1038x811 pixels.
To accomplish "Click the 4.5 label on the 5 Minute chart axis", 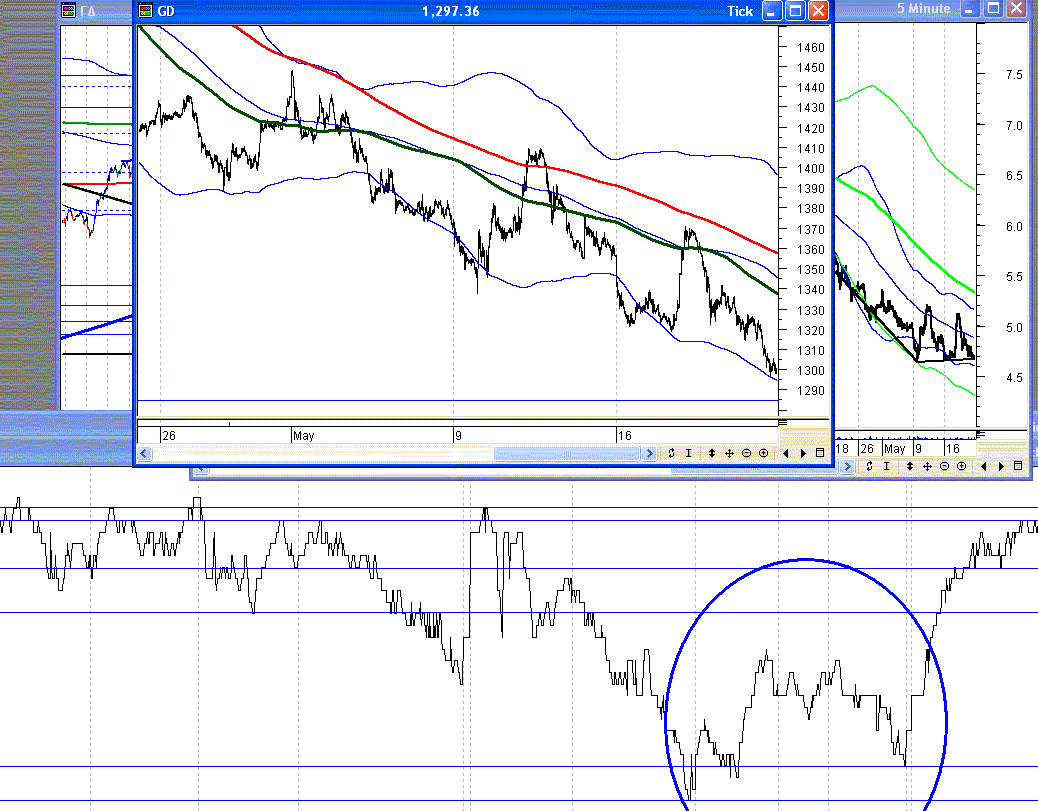I will coord(1014,377).
